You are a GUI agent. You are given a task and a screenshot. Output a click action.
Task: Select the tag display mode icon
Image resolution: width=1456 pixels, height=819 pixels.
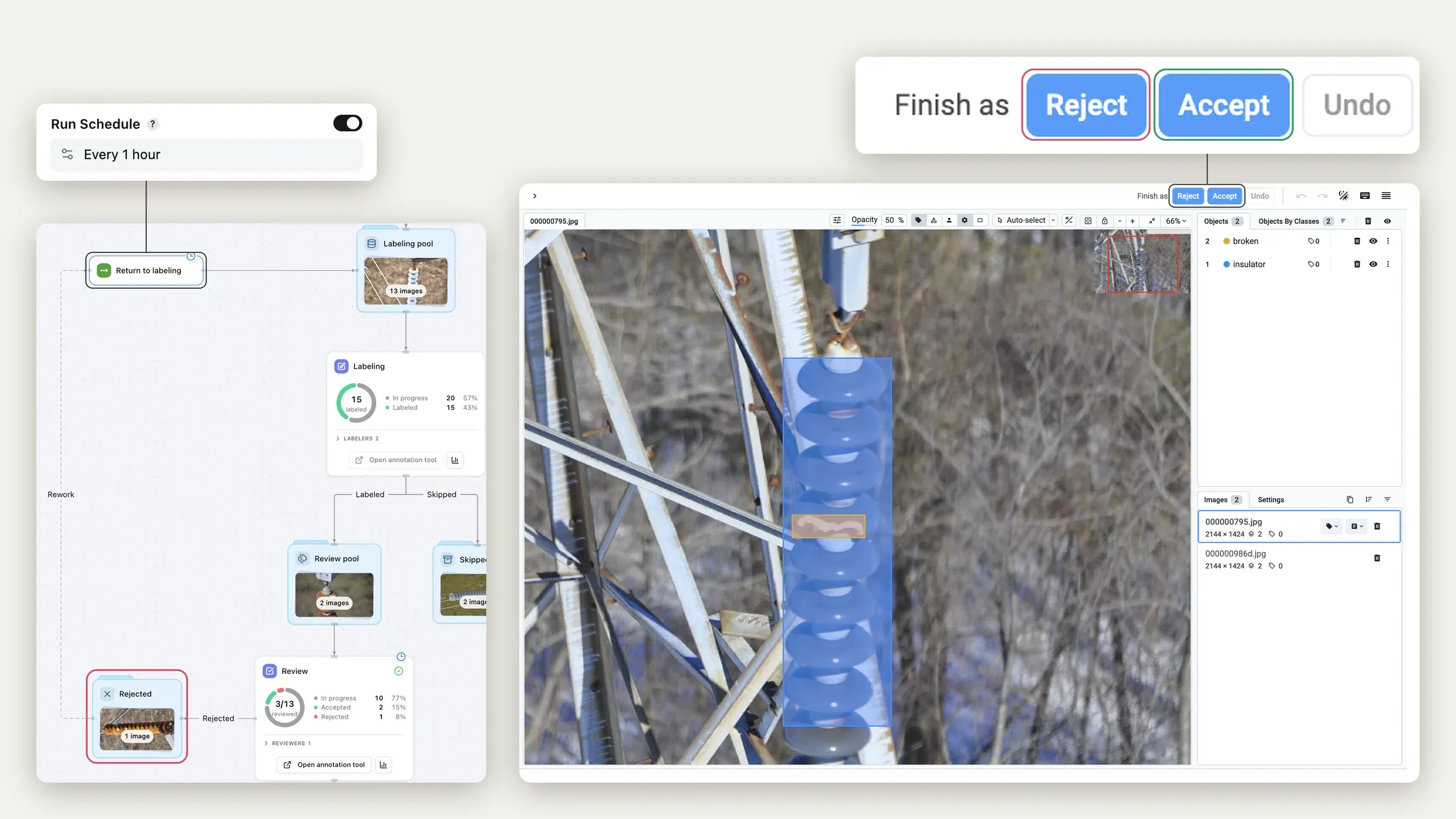[x=918, y=220]
